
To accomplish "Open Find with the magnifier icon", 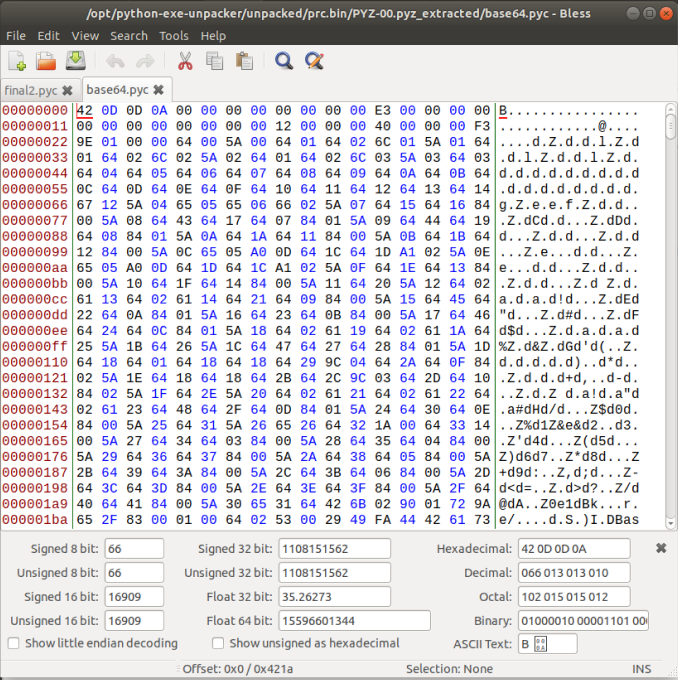I will [x=284, y=61].
